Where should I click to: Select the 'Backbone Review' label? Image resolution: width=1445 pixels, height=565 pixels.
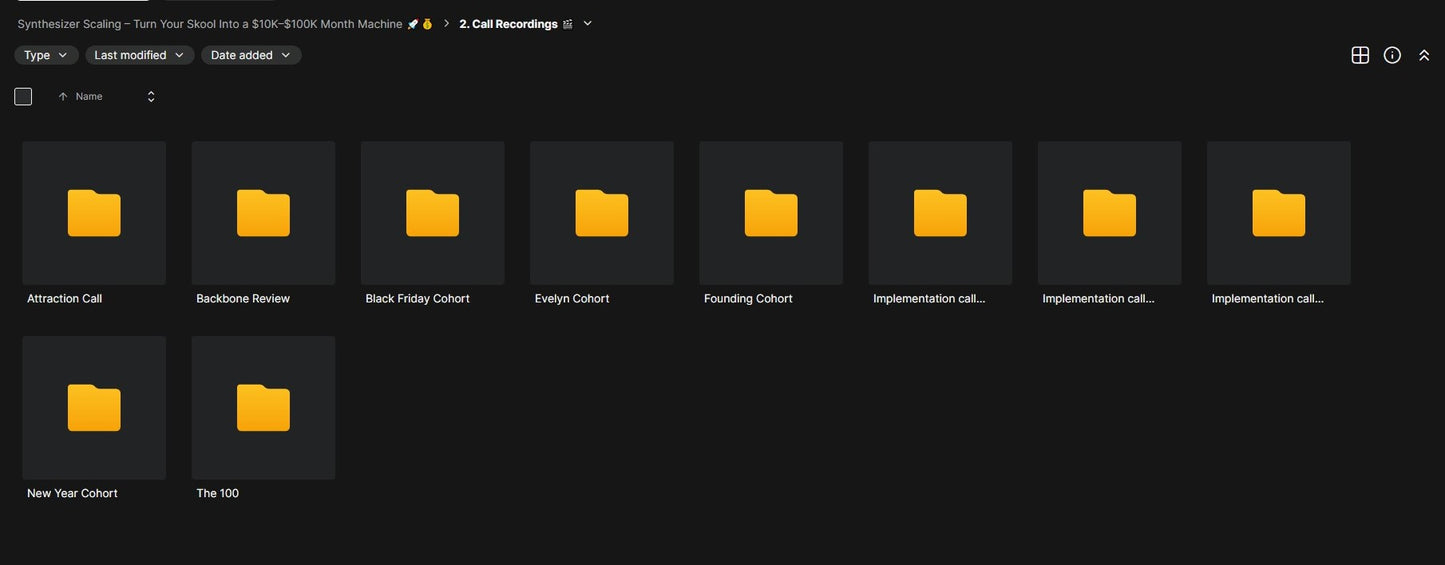click(243, 298)
